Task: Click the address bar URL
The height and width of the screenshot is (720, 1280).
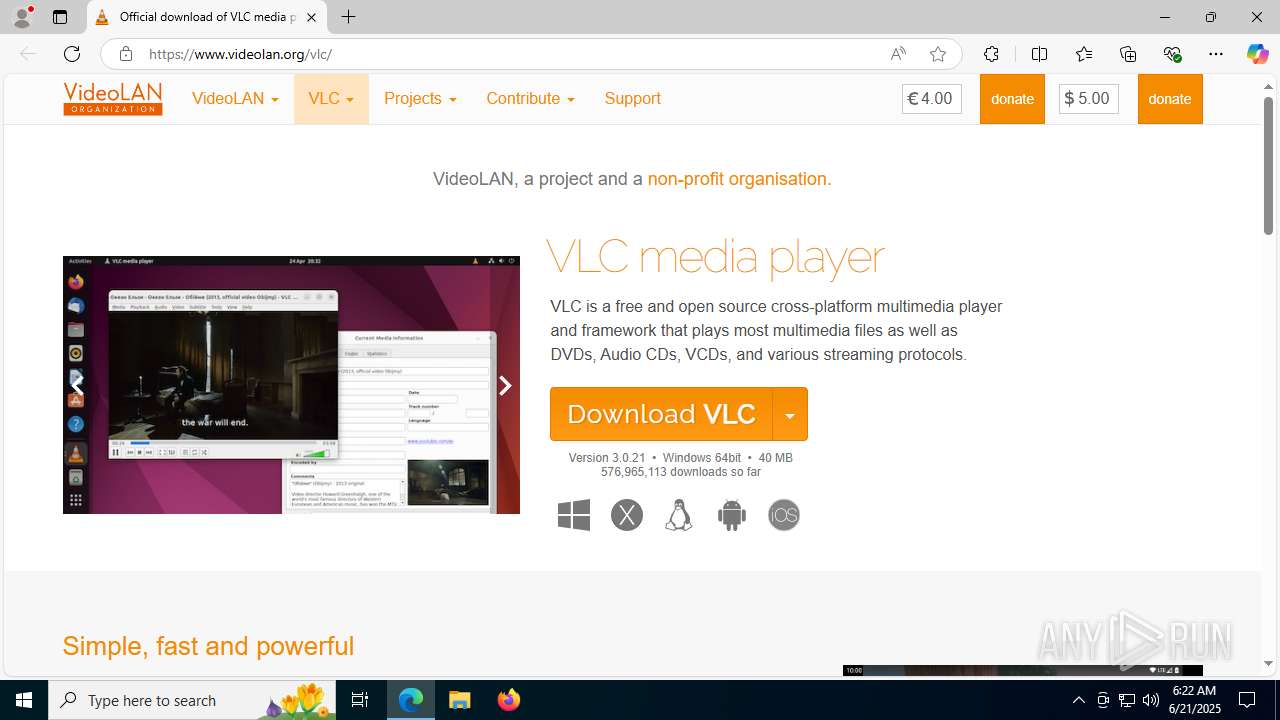Action: coord(240,54)
